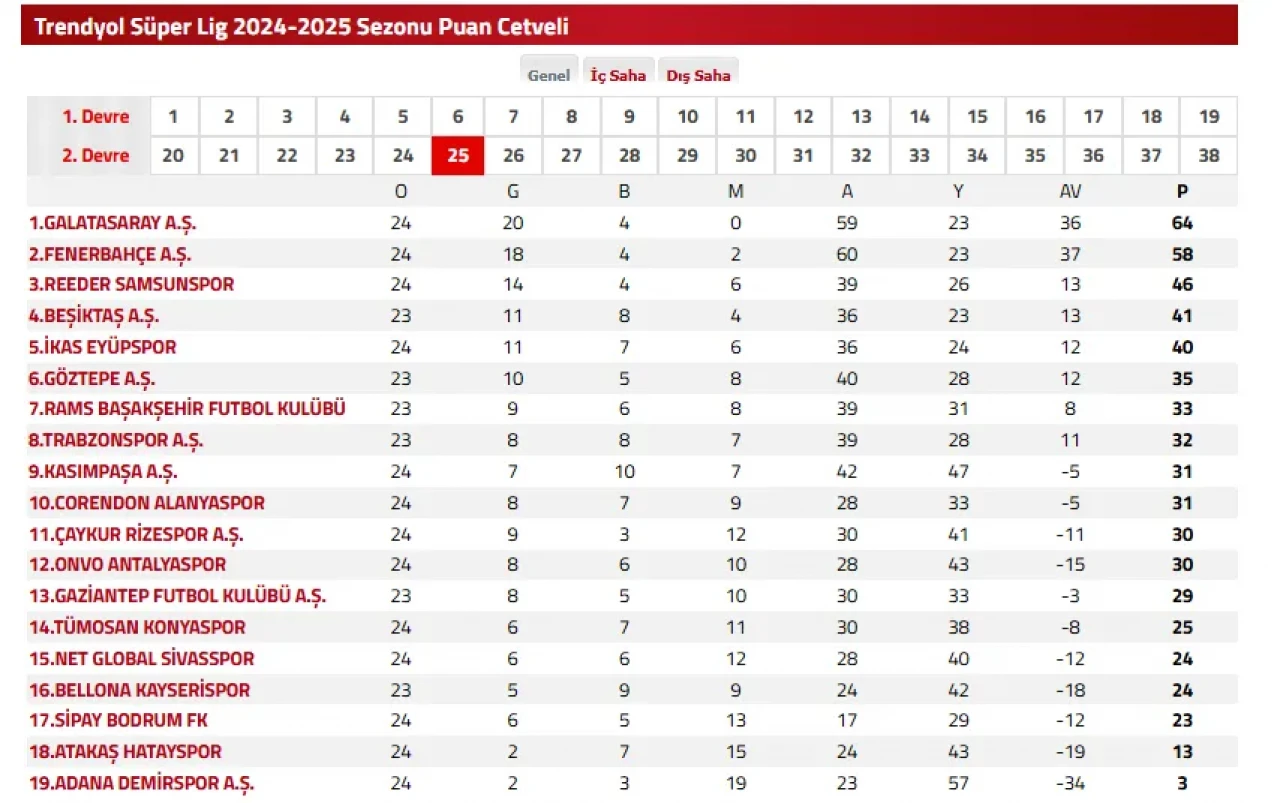Open the Corendon Alanyaspor team link

point(146,502)
